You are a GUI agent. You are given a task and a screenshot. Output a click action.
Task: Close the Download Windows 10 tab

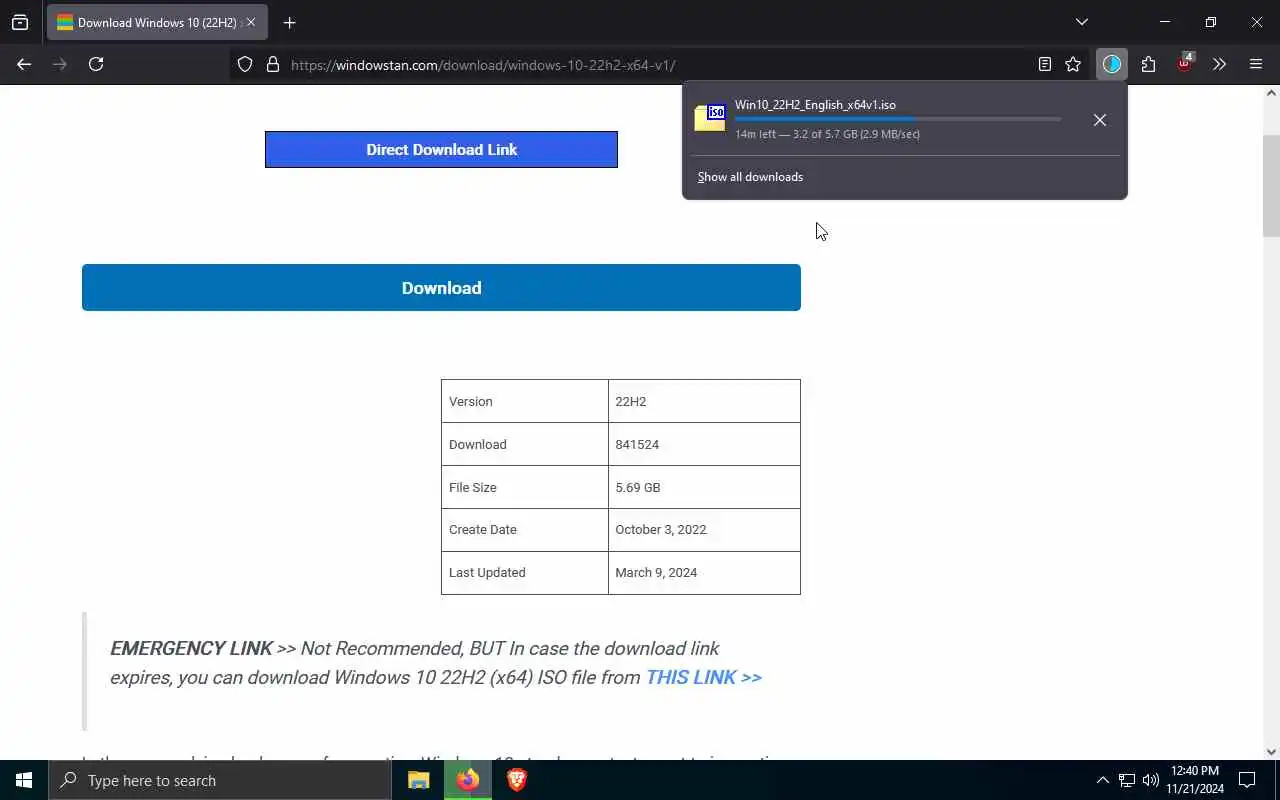[x=251, y=22]
